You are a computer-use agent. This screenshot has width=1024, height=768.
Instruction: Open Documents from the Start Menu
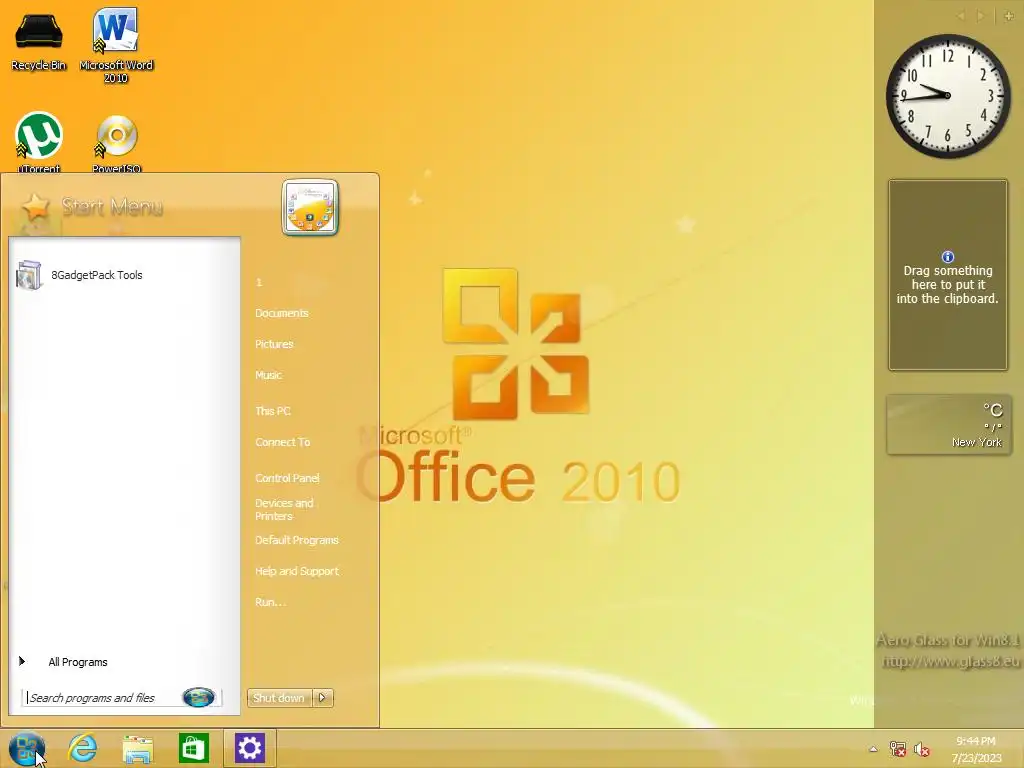tap(281, 313)
